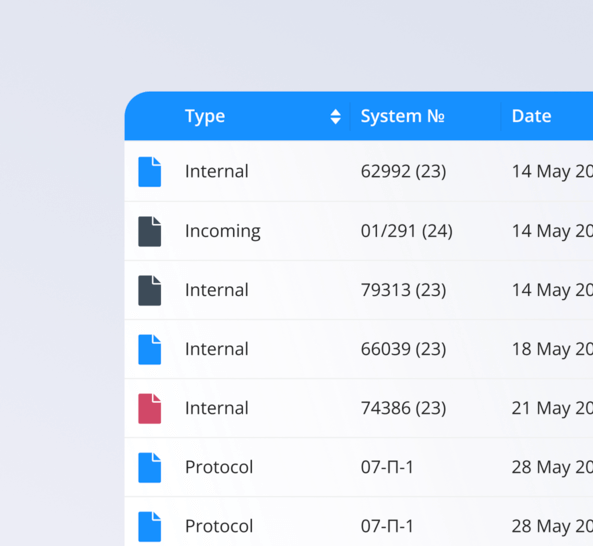Click system number 66039 (23)
The width and height of the screenshot is (593, 546).
pos(404,349)
